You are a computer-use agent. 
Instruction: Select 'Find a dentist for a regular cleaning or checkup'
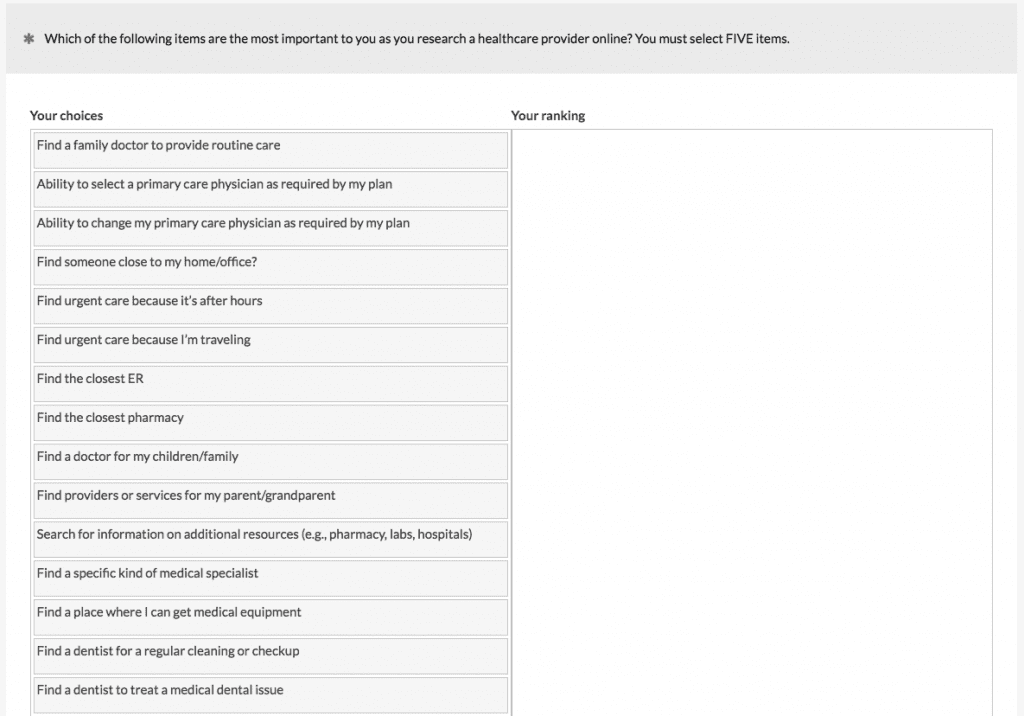tap(270, 656)
